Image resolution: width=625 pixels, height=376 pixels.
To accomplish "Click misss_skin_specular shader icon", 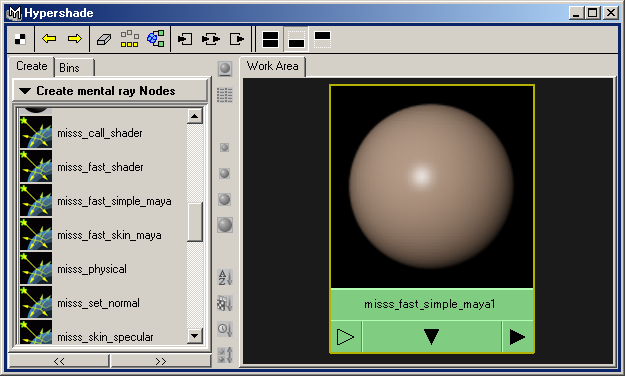I will [36, 332].
